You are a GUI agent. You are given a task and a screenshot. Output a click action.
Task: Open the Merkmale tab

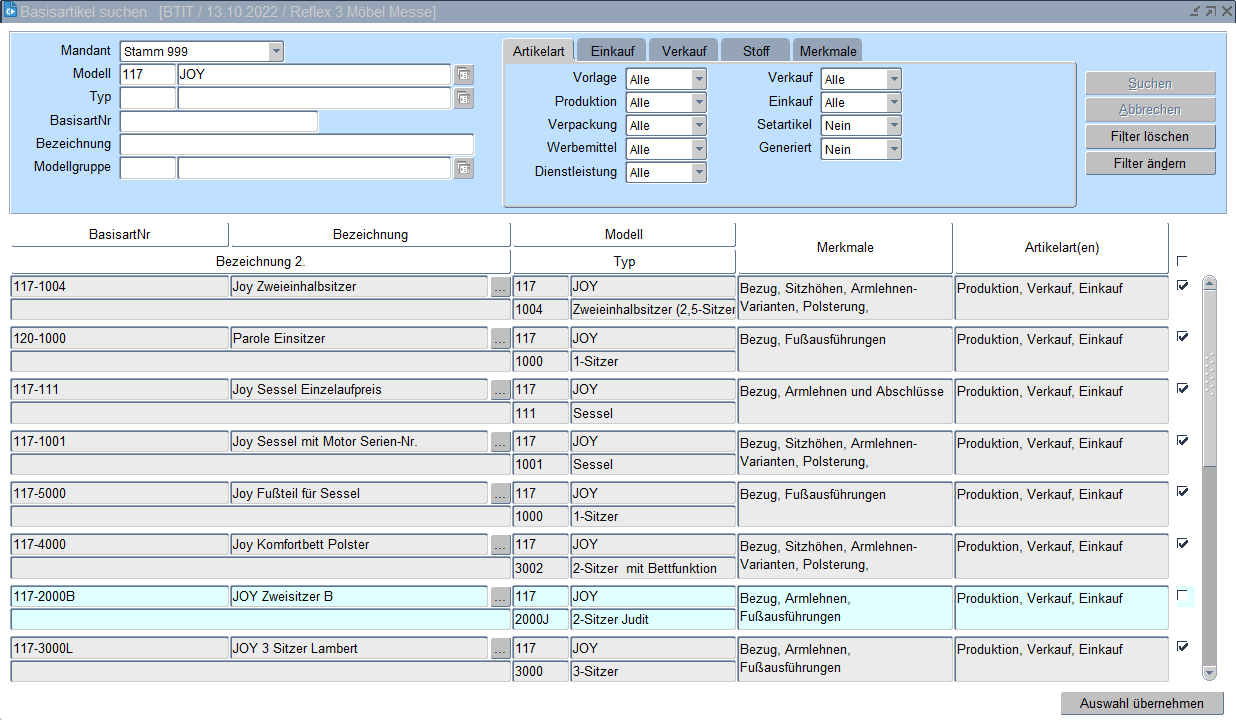click(827, 51)
